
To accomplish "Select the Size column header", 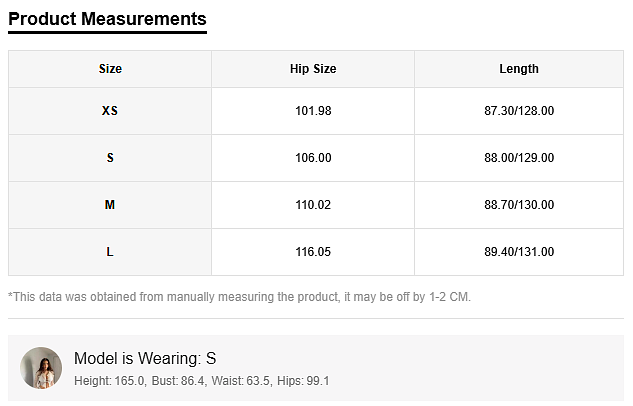I will click(110, 69).
